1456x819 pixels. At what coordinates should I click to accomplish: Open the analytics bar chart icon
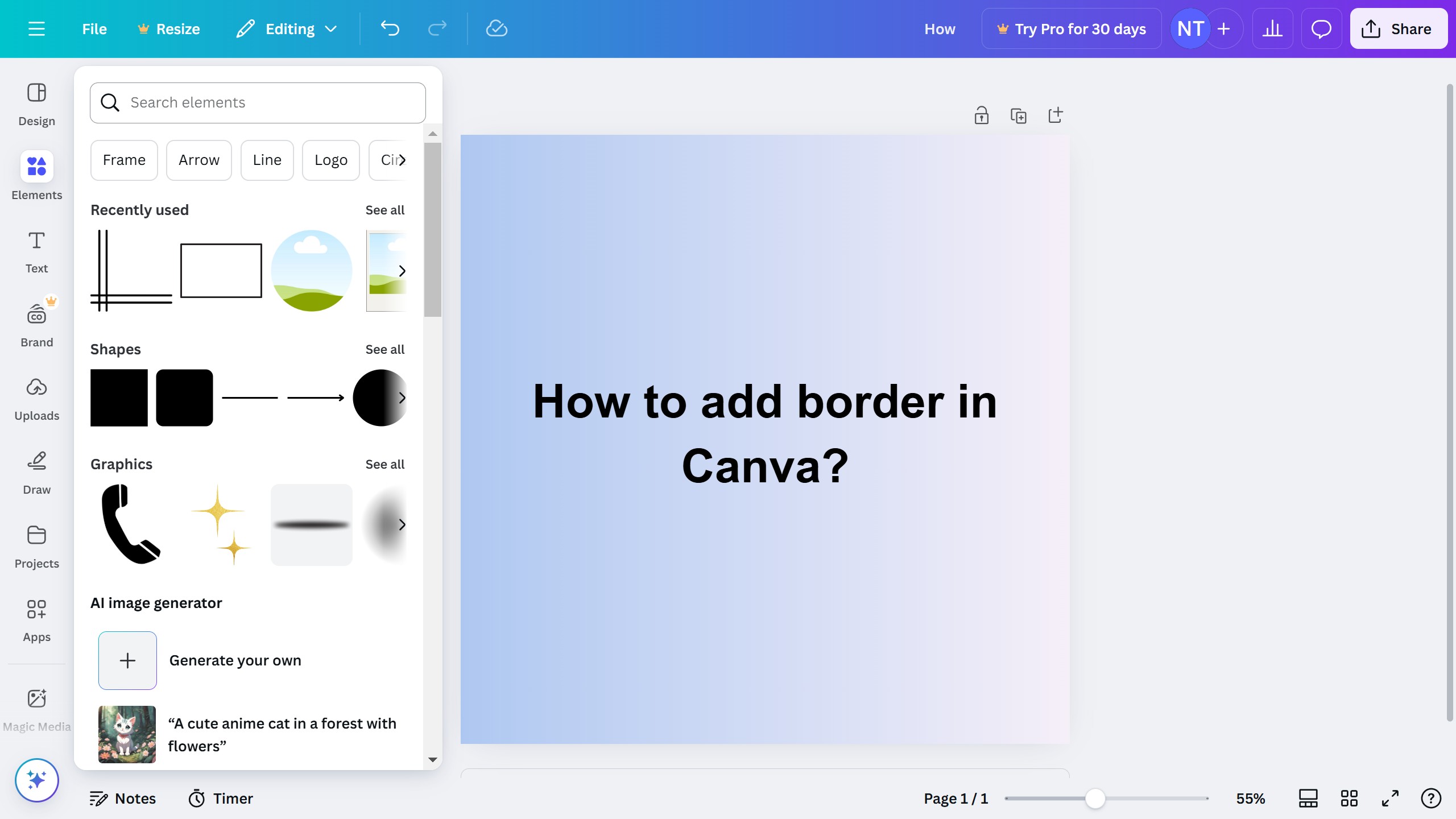tap(1272, 29)
